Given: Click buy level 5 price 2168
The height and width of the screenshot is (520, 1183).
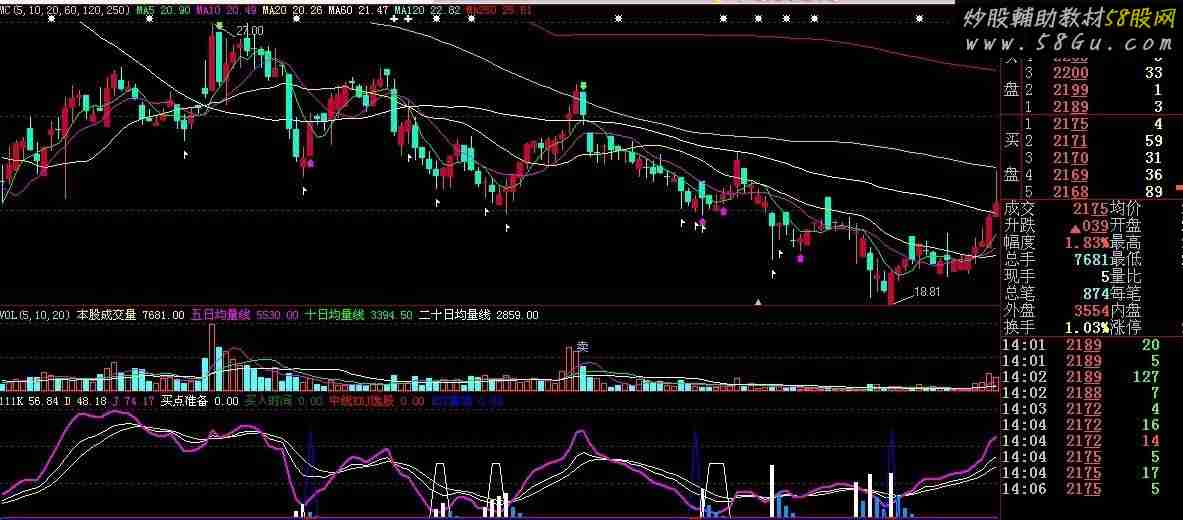Looking at the screenshot, I should click(1071, 192).
